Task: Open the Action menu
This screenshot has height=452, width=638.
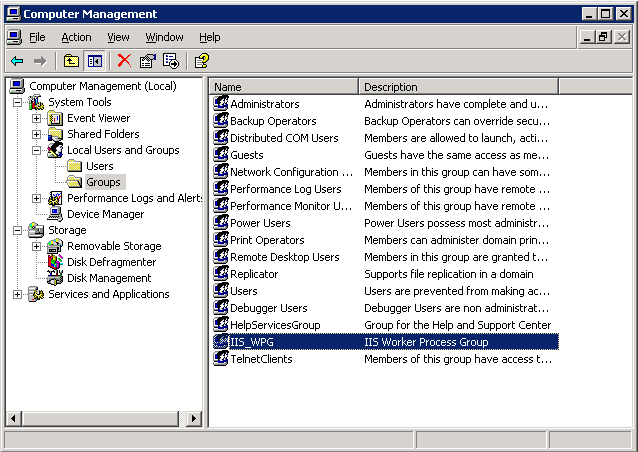Action: [76, 37]
